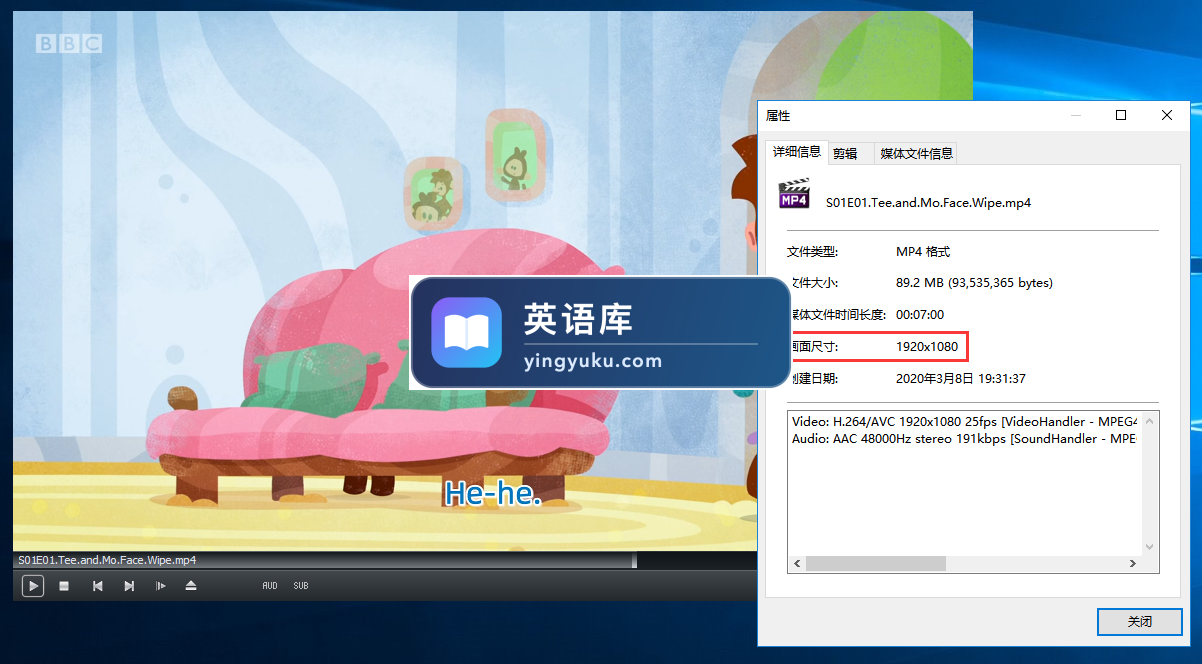The image size is (1202, 664).
Task: Stop video playback
Action: pyautogui.click(x=64, y=586)
